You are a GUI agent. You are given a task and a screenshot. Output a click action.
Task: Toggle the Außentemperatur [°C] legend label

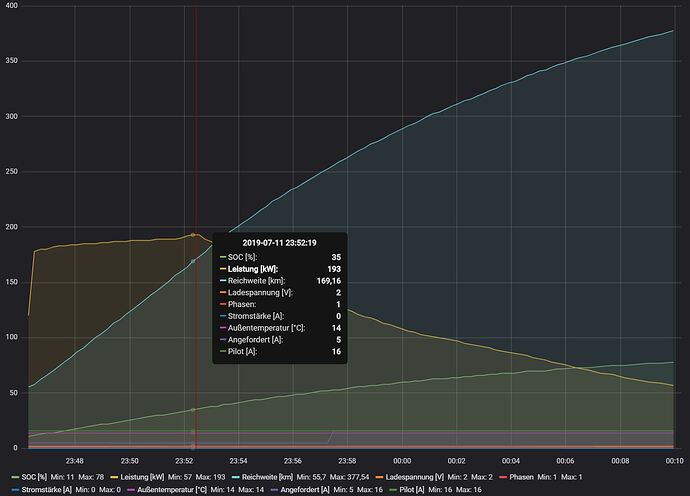[172, 489]
